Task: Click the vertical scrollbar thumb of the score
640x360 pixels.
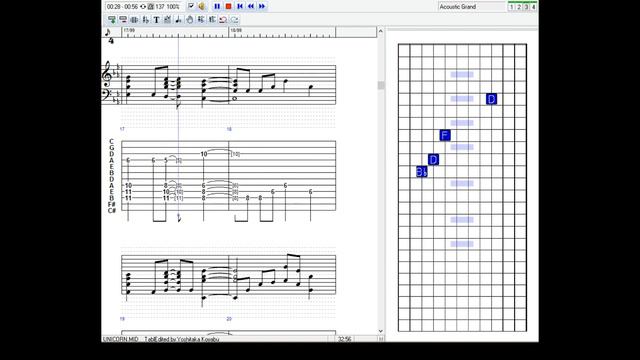Action: click(x=380, y=85)
